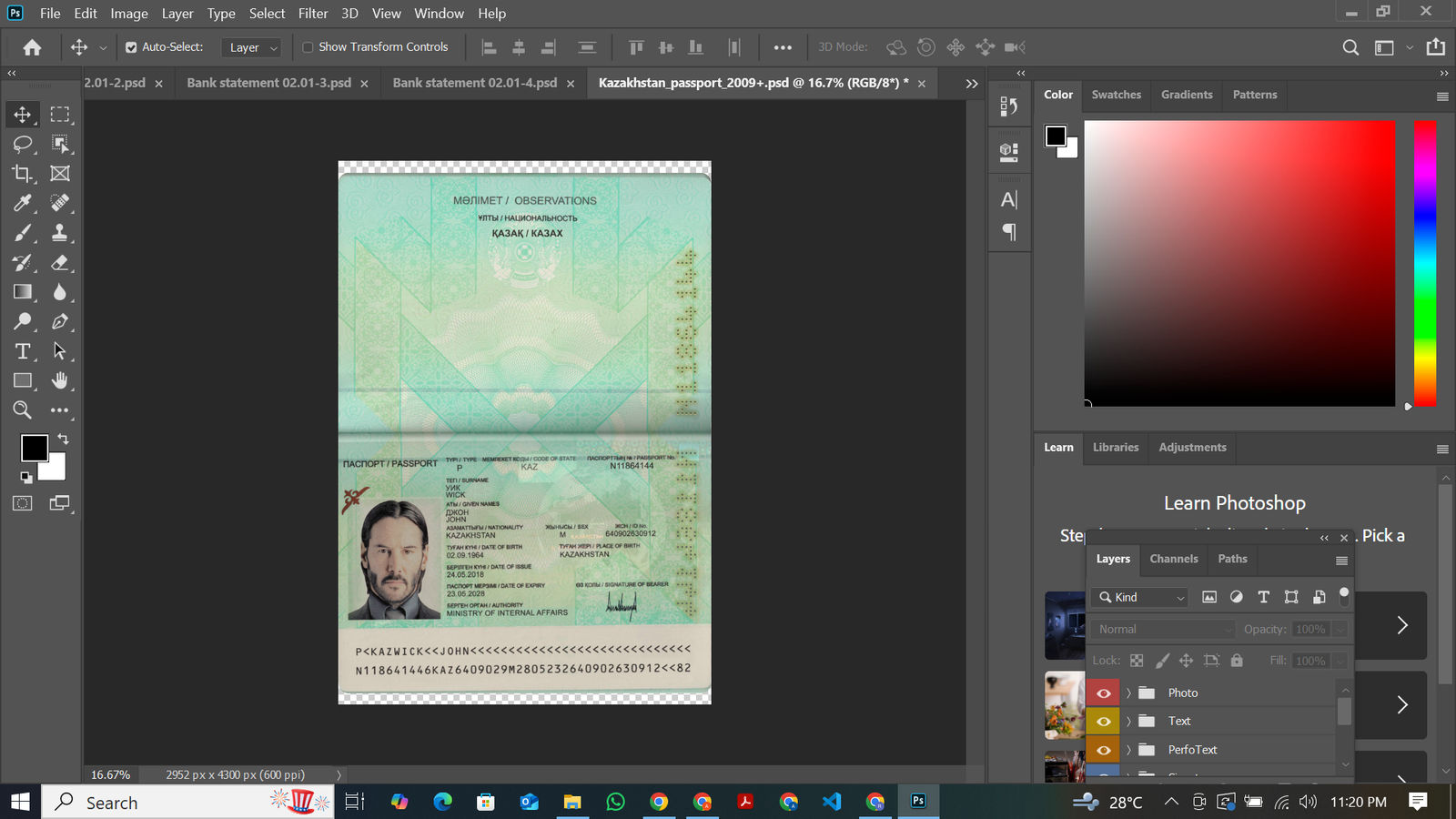Select the Eraser tool

click(x=60, y=263)
